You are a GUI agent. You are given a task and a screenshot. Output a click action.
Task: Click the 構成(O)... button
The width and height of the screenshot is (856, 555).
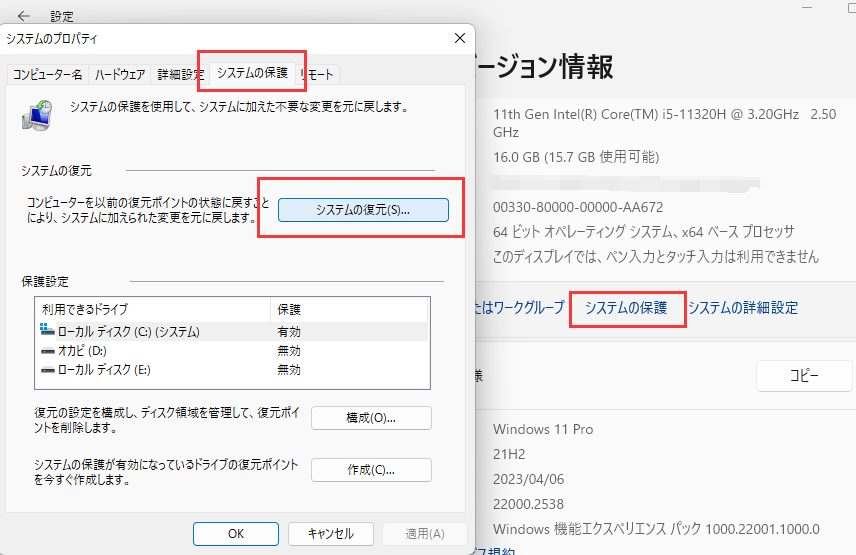[371, 418]
